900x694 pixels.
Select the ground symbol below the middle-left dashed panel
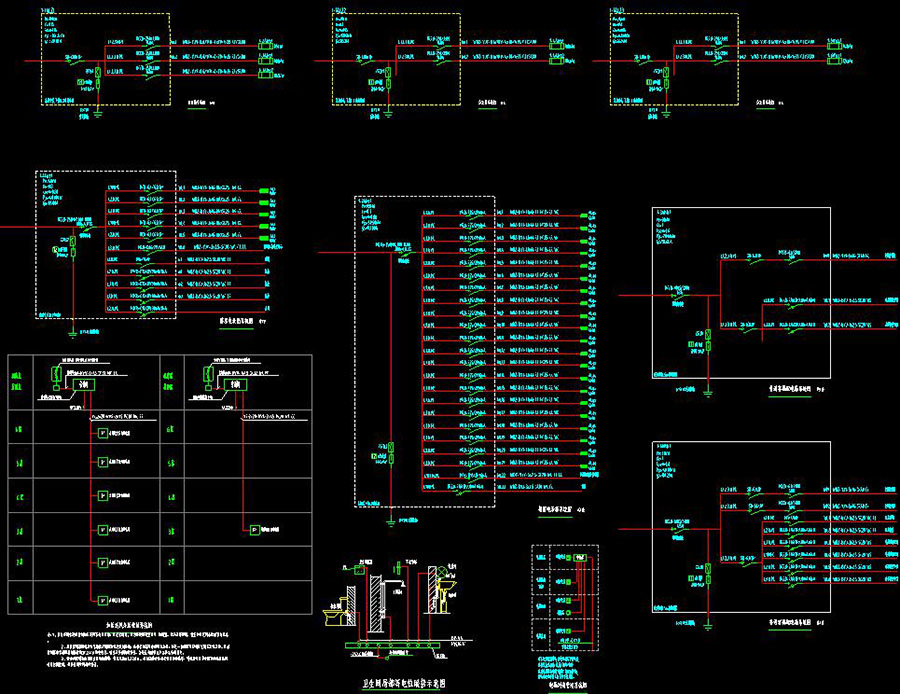(x=73, y=334)
